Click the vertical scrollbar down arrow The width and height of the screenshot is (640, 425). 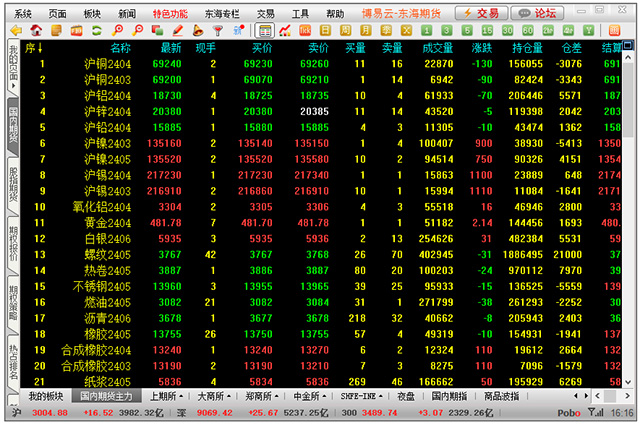pos(629,382)
